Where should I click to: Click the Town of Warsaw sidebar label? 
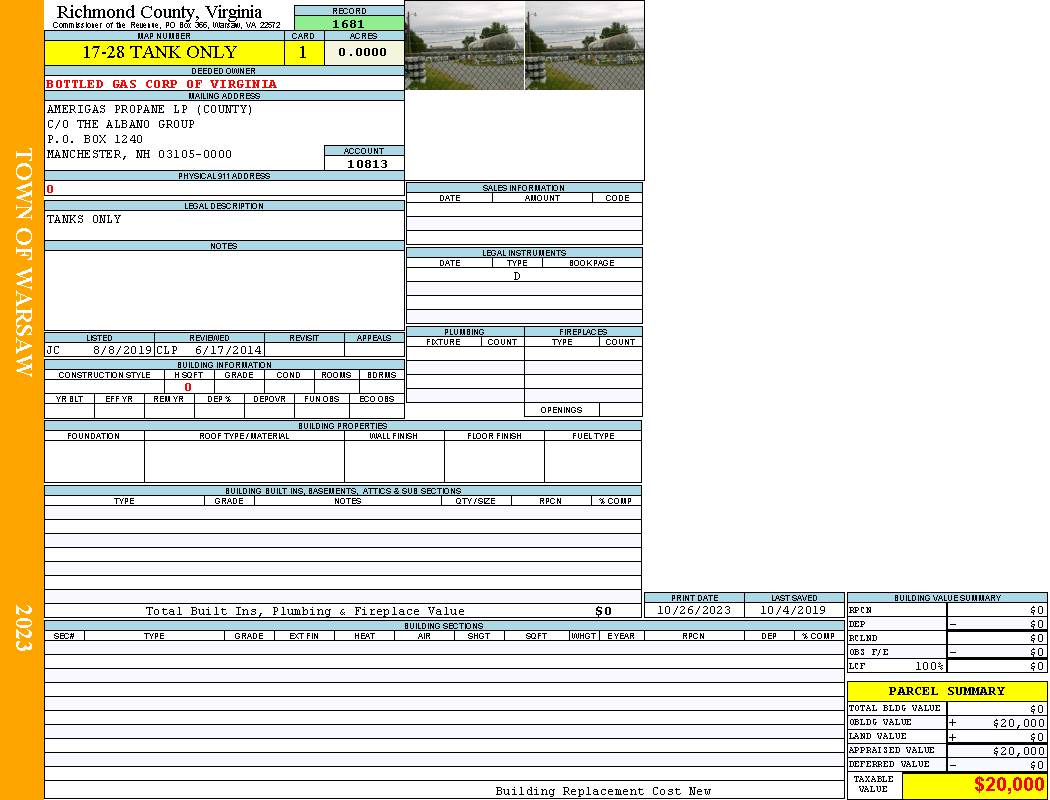(24, 262)
